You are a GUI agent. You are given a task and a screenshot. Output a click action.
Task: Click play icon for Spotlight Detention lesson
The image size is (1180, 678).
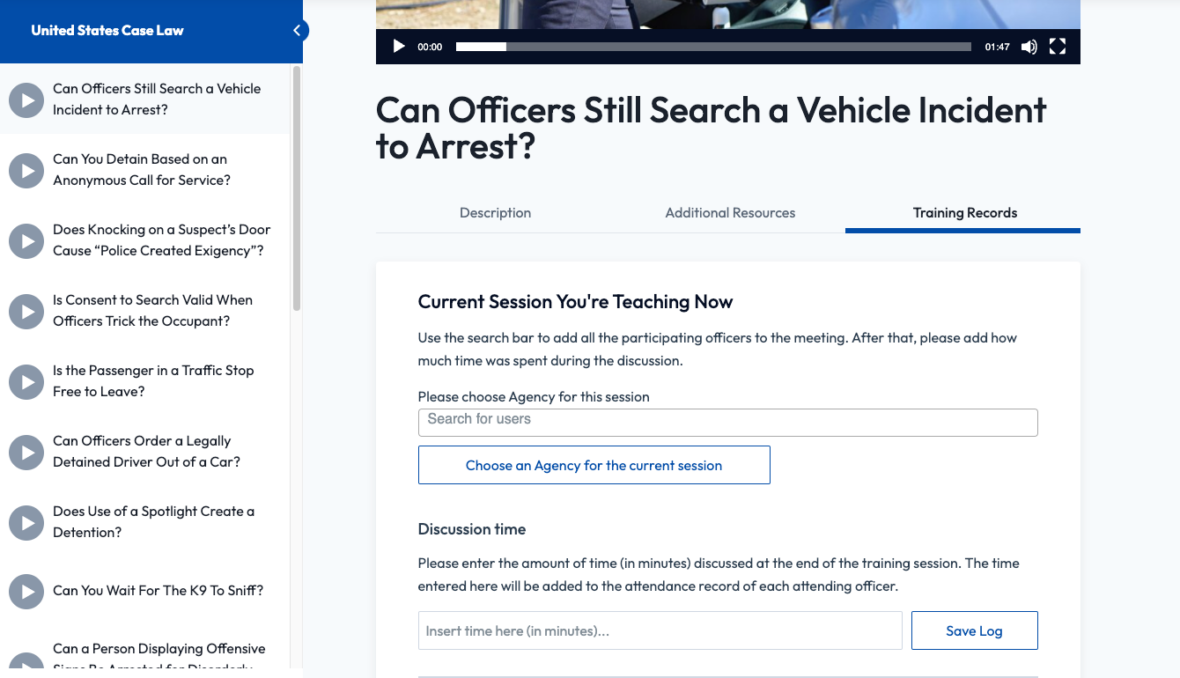coord(26,522)
